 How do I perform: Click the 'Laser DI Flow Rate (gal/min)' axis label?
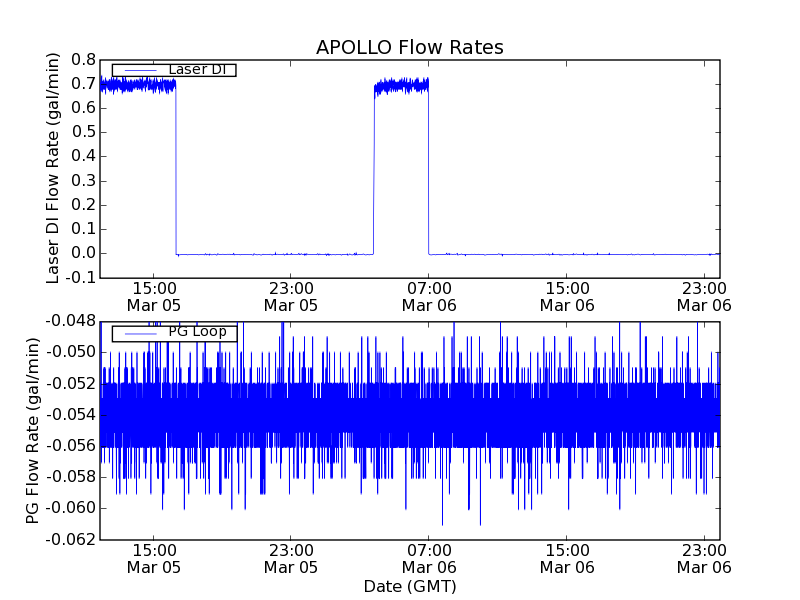coord(53,168)
